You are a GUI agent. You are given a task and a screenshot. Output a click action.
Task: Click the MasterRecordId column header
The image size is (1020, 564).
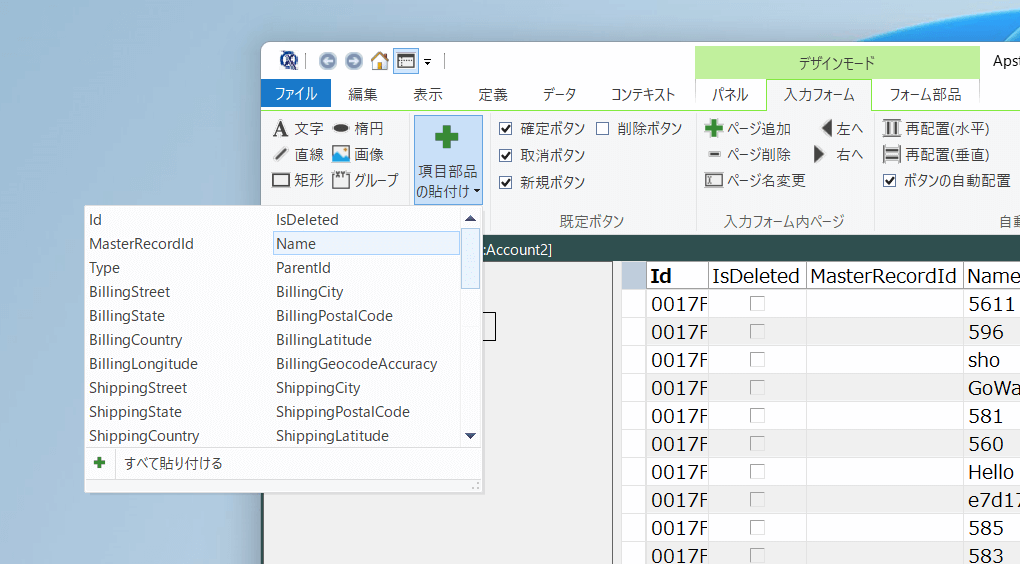(x=884, y=276)
